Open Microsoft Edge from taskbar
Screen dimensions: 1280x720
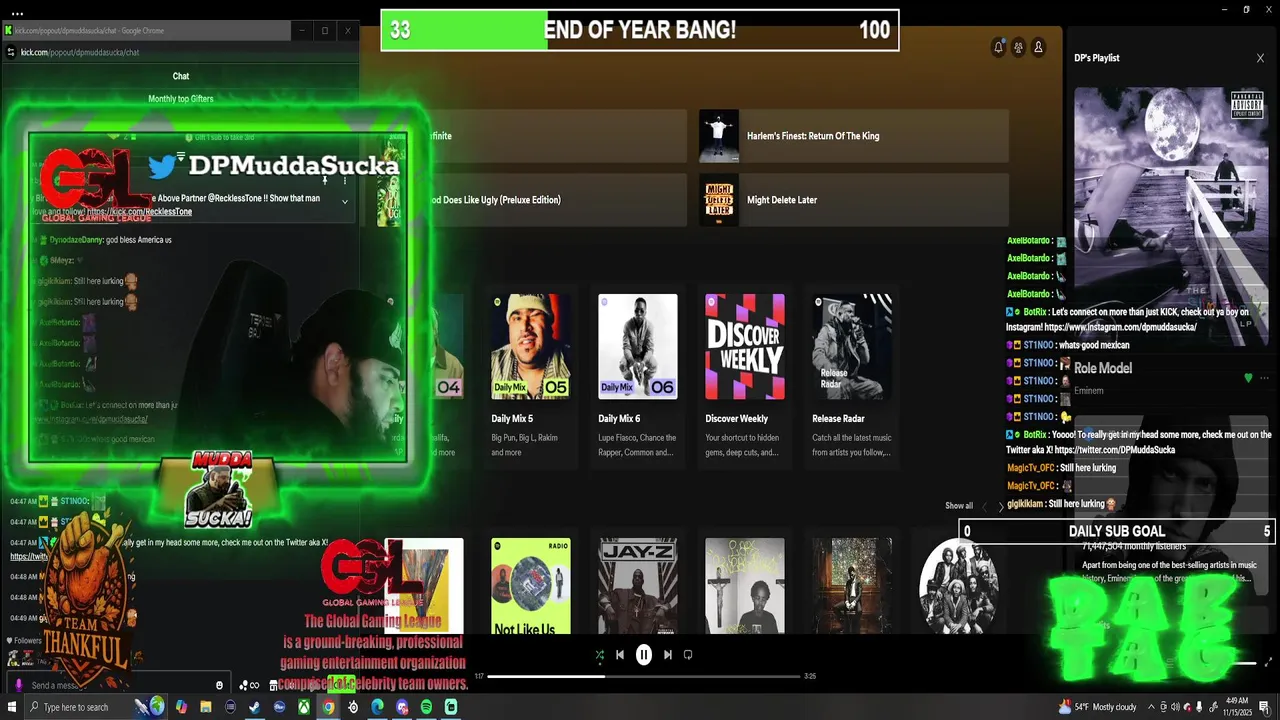pos(377,707)
